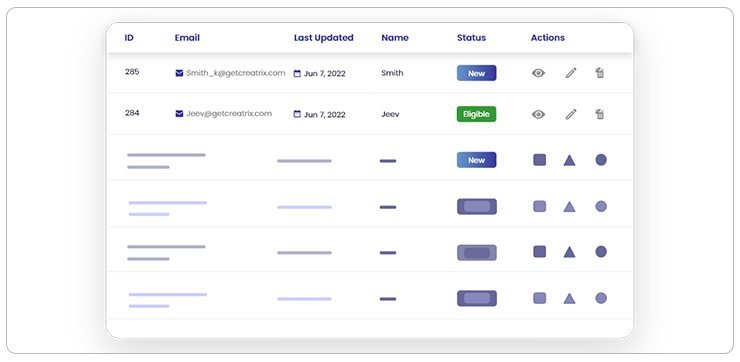Image resolution: width=740 pixels, height=362 pixels.
Task: Select ID cell 285
Action: point(132,72)
